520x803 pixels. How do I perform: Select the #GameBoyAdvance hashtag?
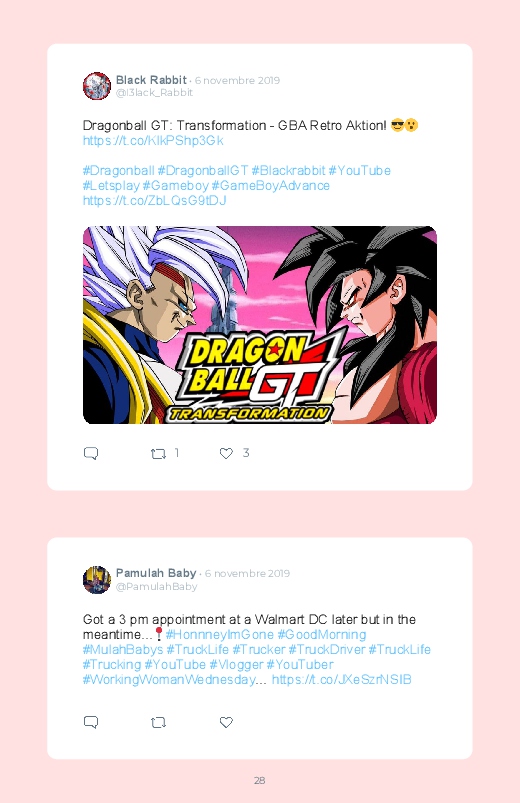click(x=270, y=185)
